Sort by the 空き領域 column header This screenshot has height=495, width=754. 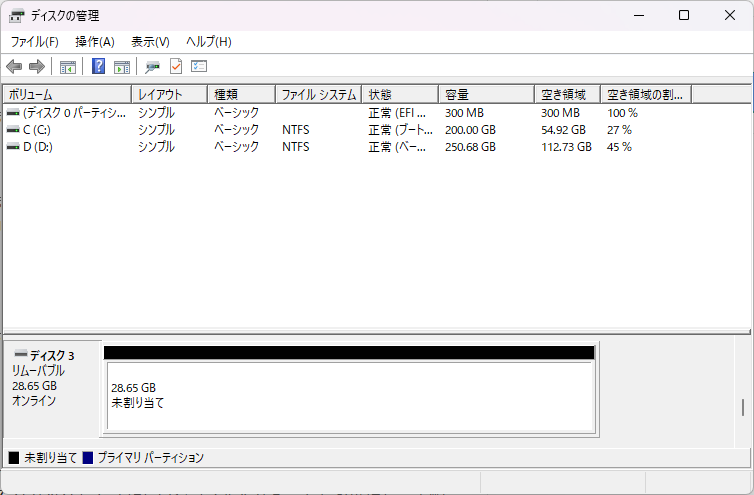pyautogui.click(x=568, y=94)
